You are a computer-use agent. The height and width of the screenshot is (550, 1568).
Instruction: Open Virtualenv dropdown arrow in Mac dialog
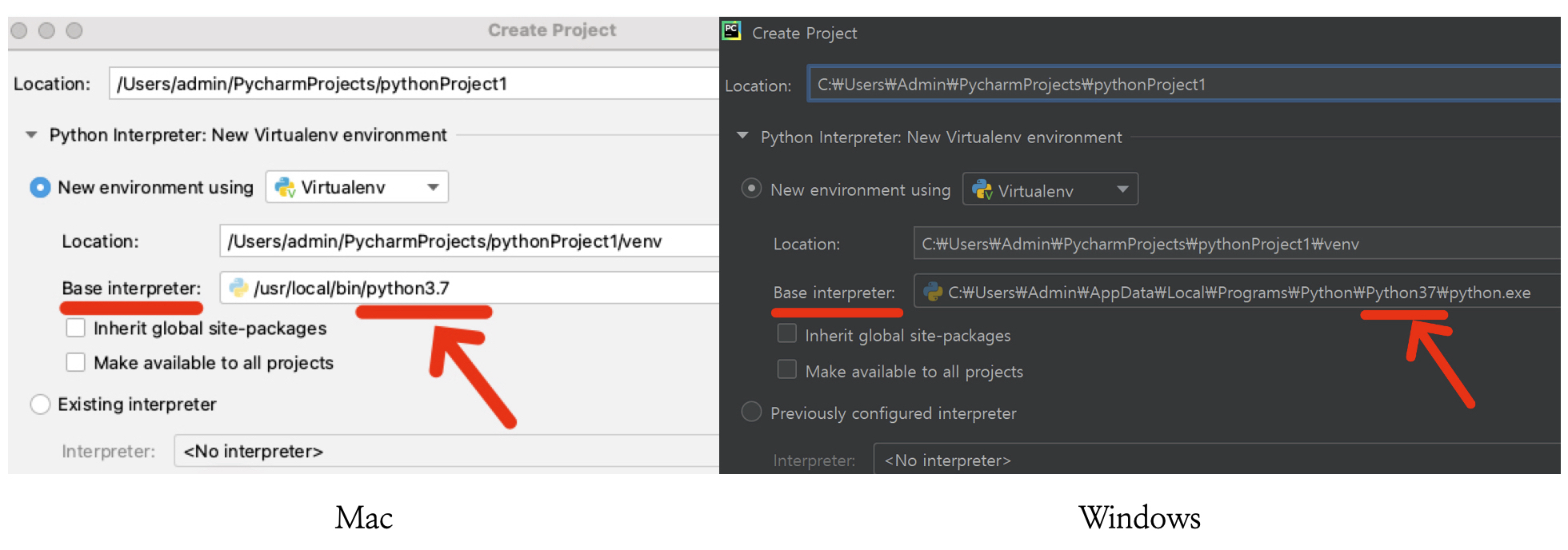433,187
